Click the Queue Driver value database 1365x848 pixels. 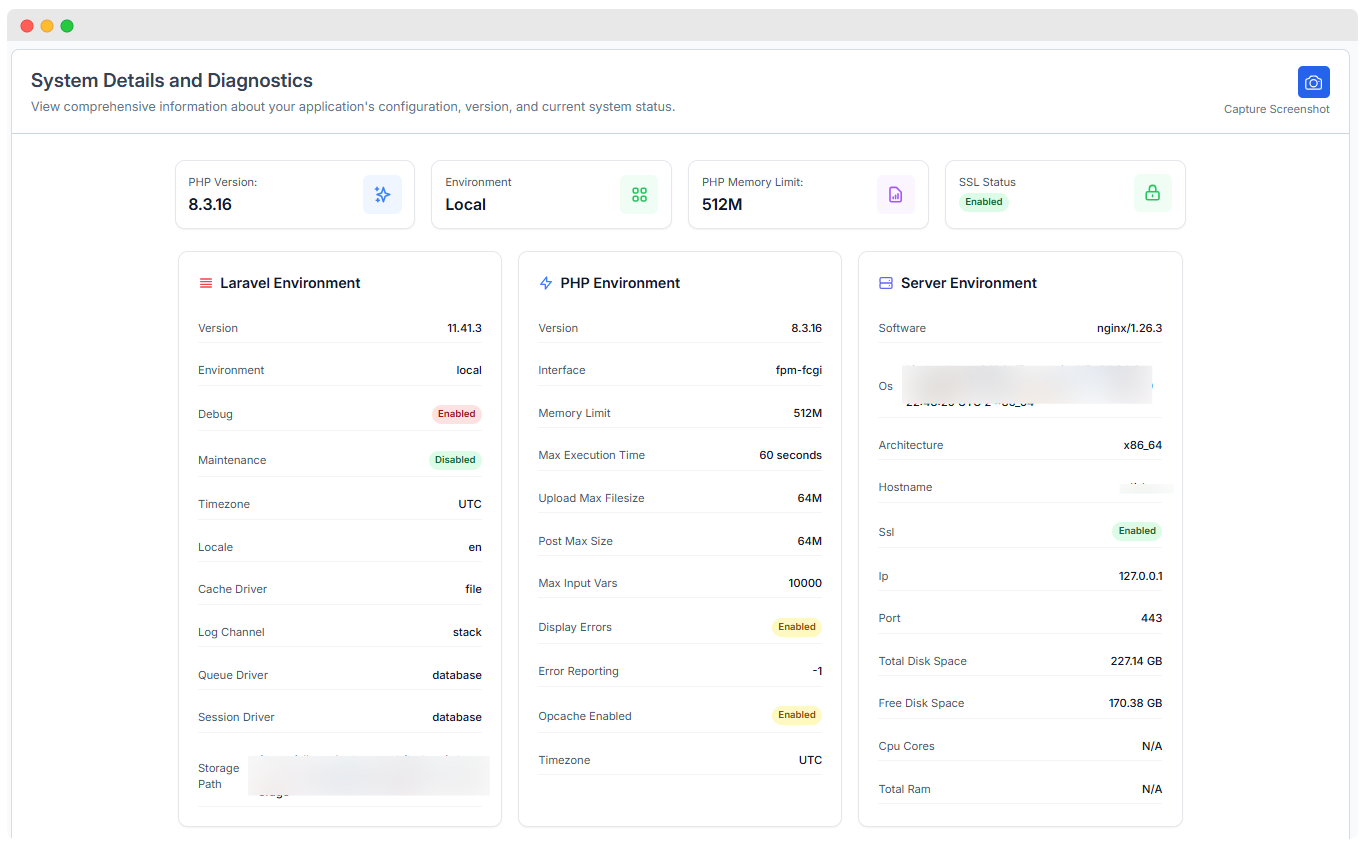[x=457, y=675]
